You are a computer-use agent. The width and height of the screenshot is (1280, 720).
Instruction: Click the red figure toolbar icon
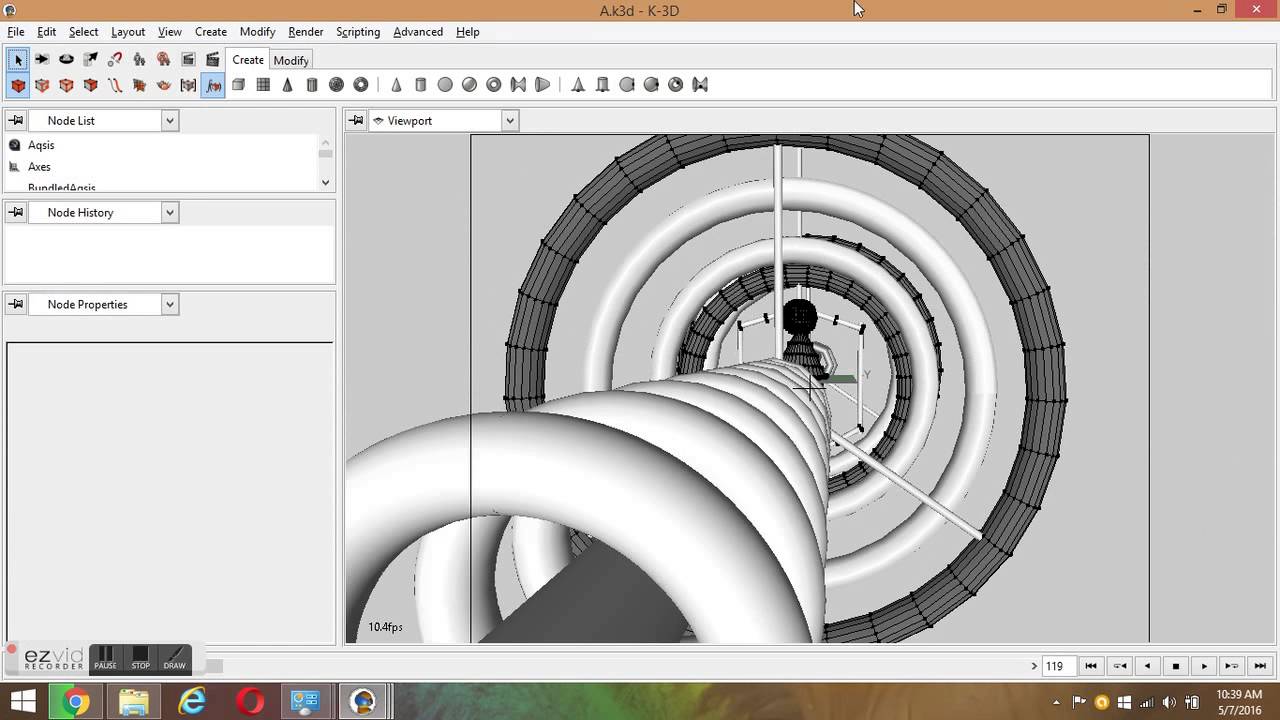(163, 60)
